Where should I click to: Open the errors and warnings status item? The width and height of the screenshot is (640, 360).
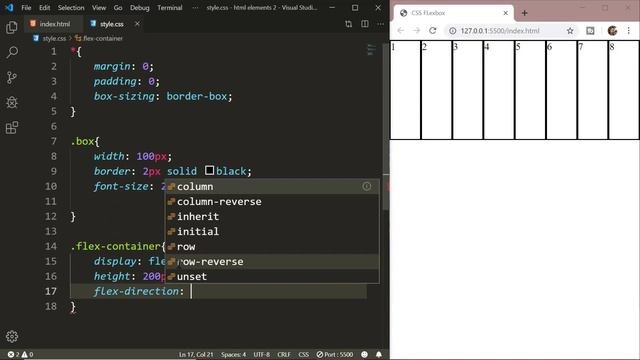click(20, 354)
